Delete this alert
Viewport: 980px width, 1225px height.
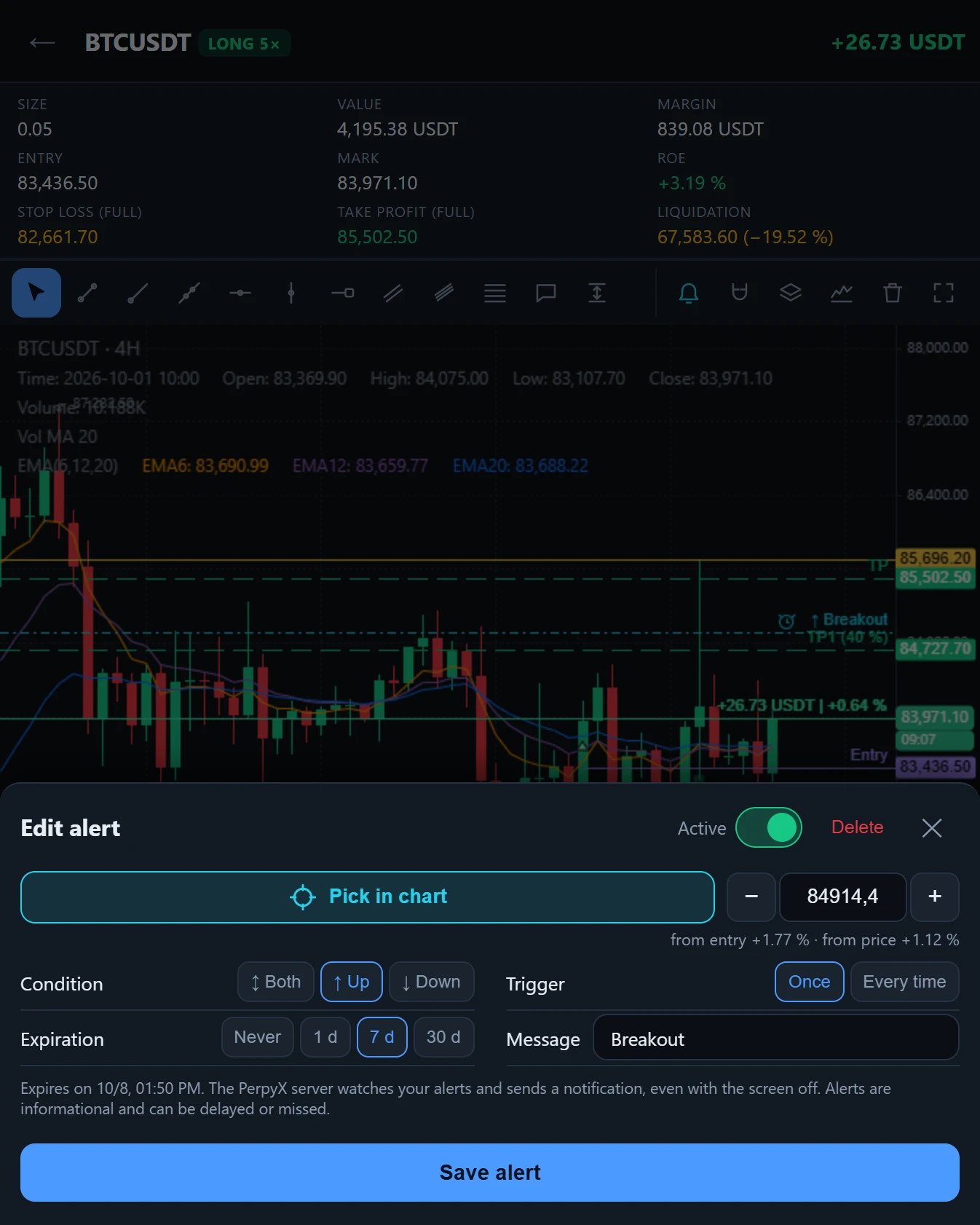pos(858,827)
